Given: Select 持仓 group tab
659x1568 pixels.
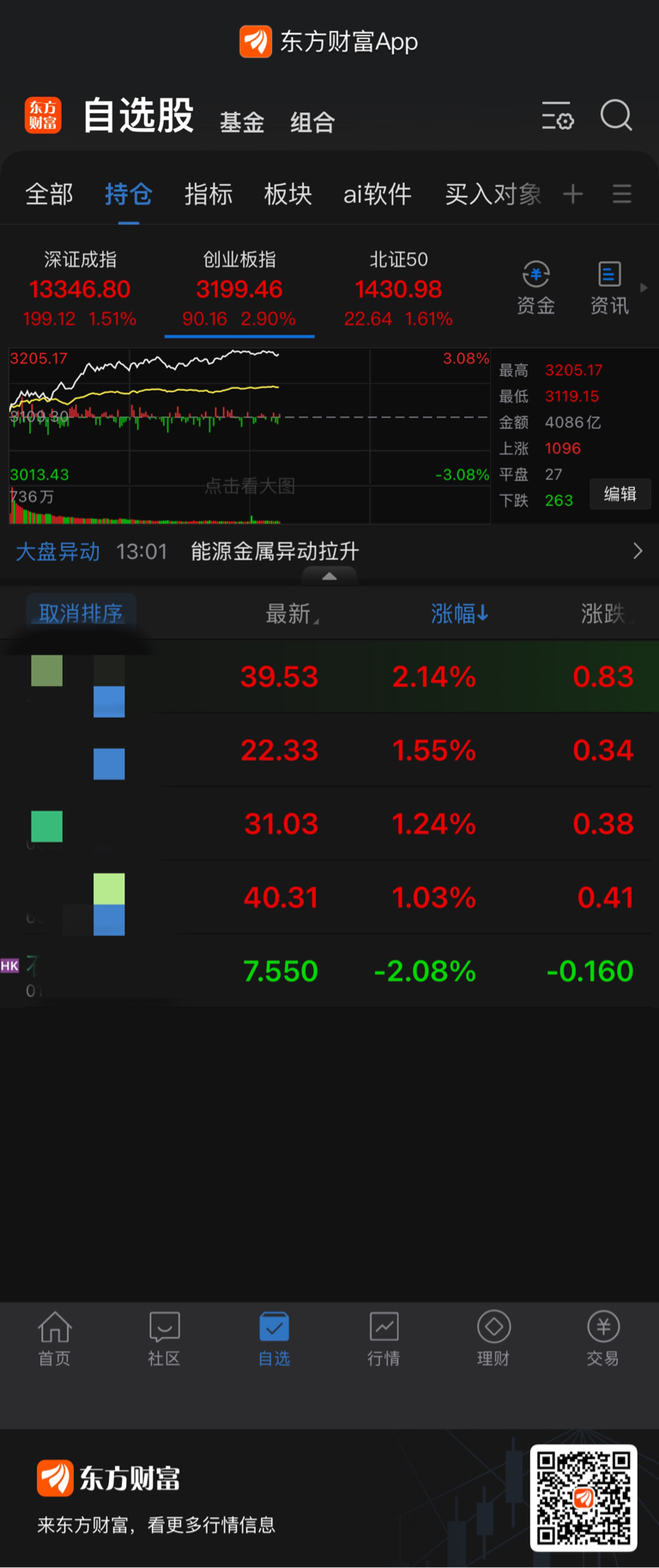Looking at the screenshot, I should (x=129, y=194).
